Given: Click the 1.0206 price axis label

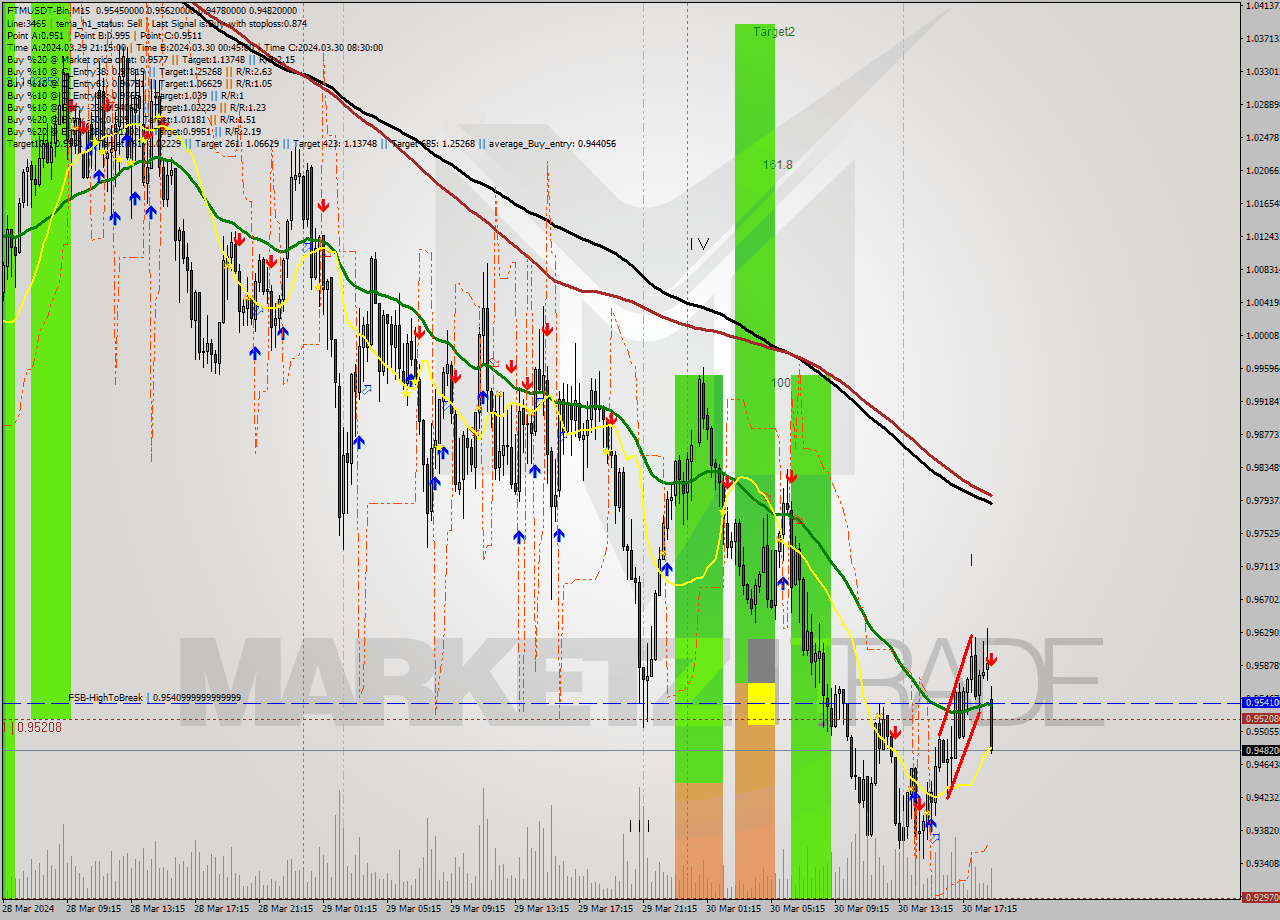Looking at the screenshot, I should [x=1262, y=170].
